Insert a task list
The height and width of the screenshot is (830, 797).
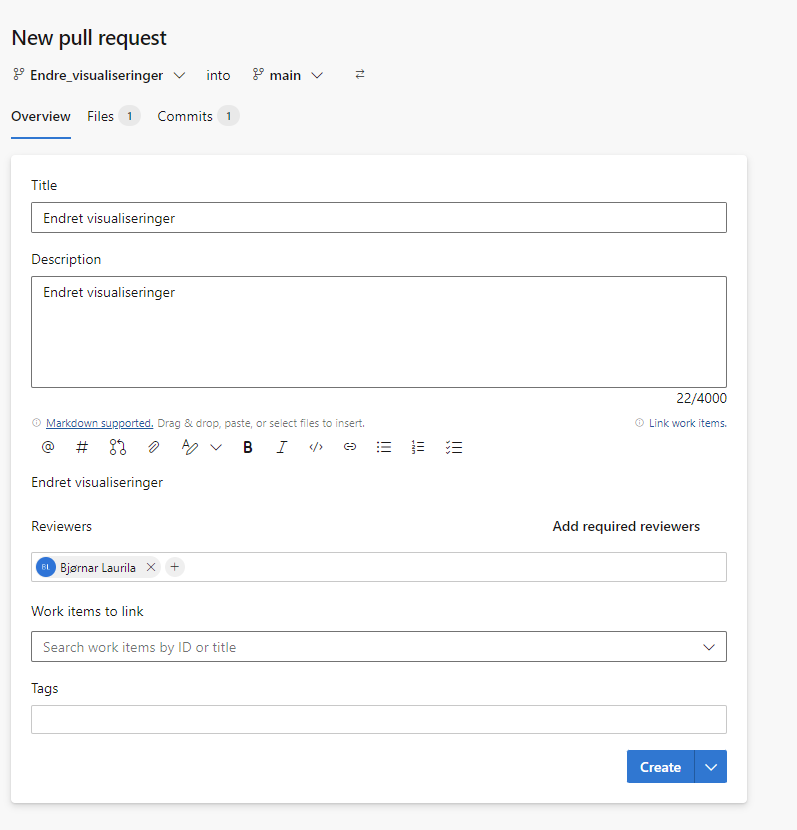(x=454, y=447)
